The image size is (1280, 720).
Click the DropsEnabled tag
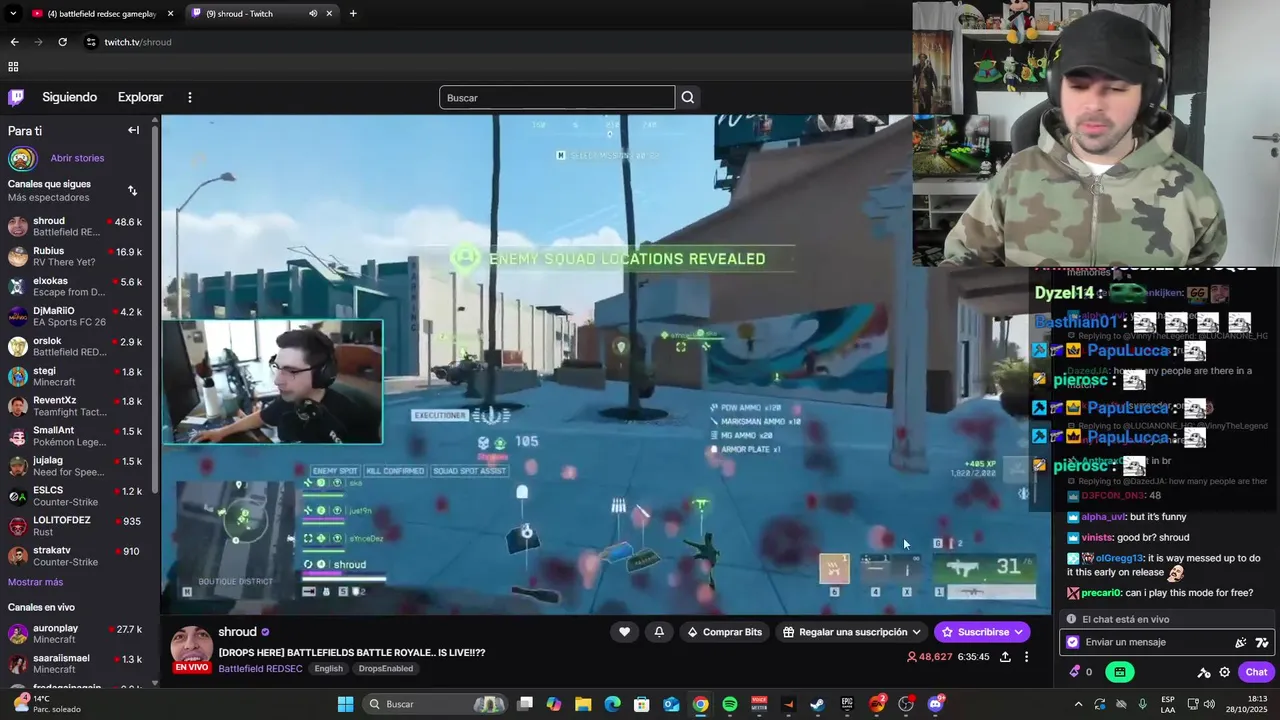385,669
